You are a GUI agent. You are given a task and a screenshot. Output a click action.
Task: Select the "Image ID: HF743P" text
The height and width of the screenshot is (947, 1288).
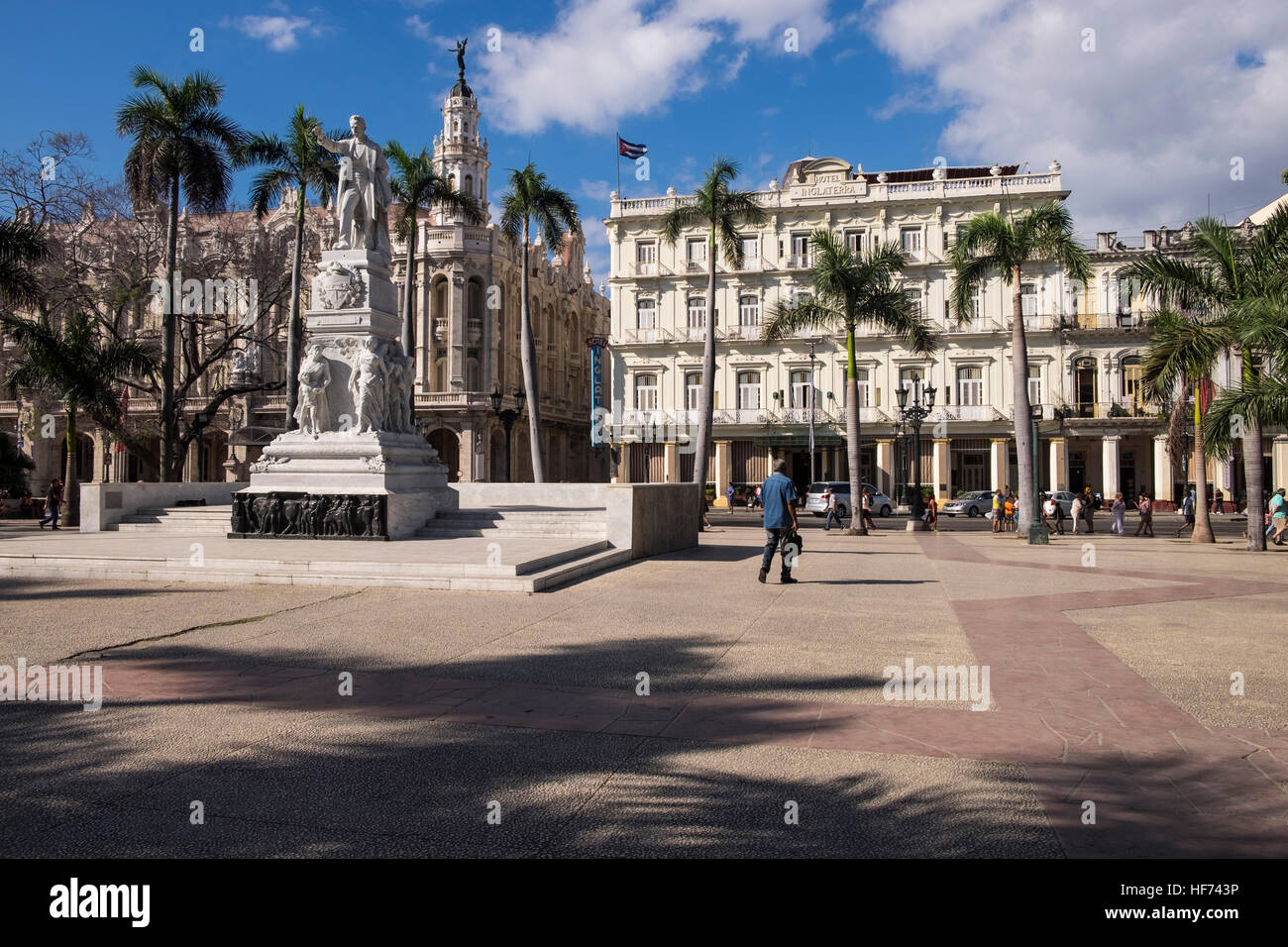point(1182,890)
